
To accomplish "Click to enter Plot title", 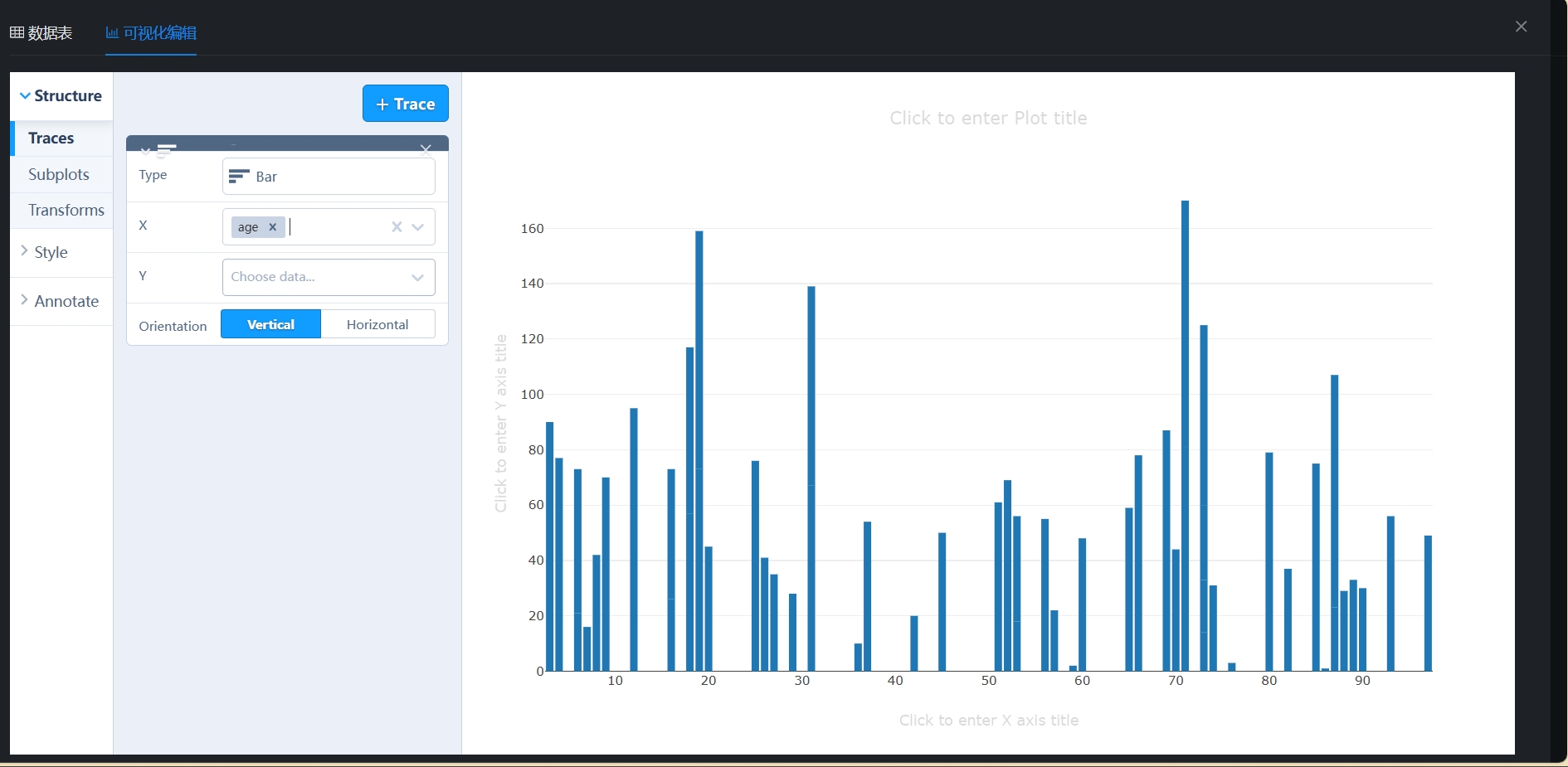I will tap(988, 119).
